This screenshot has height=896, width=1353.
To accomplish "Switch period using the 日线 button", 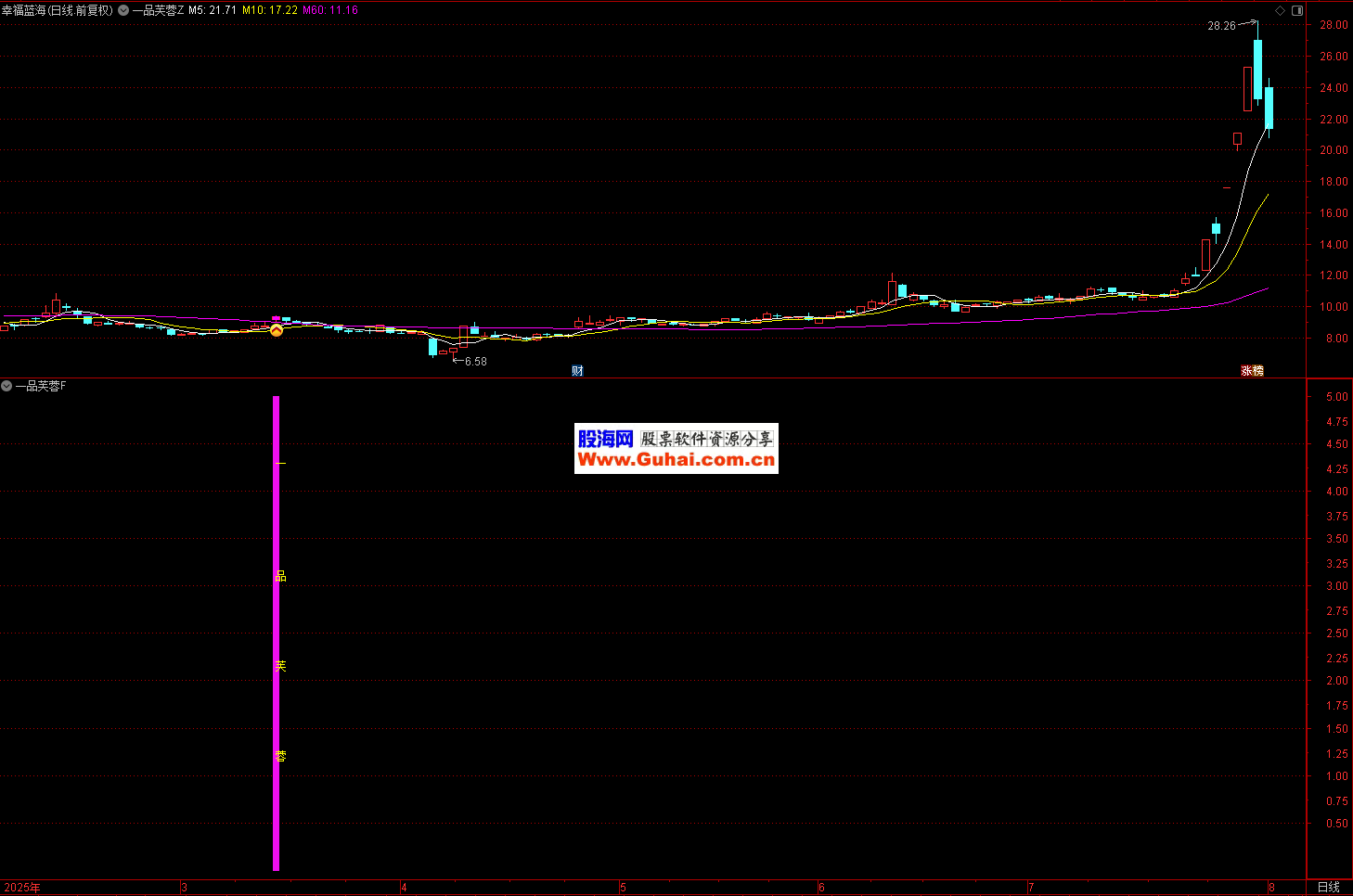I will point(1329,888).
